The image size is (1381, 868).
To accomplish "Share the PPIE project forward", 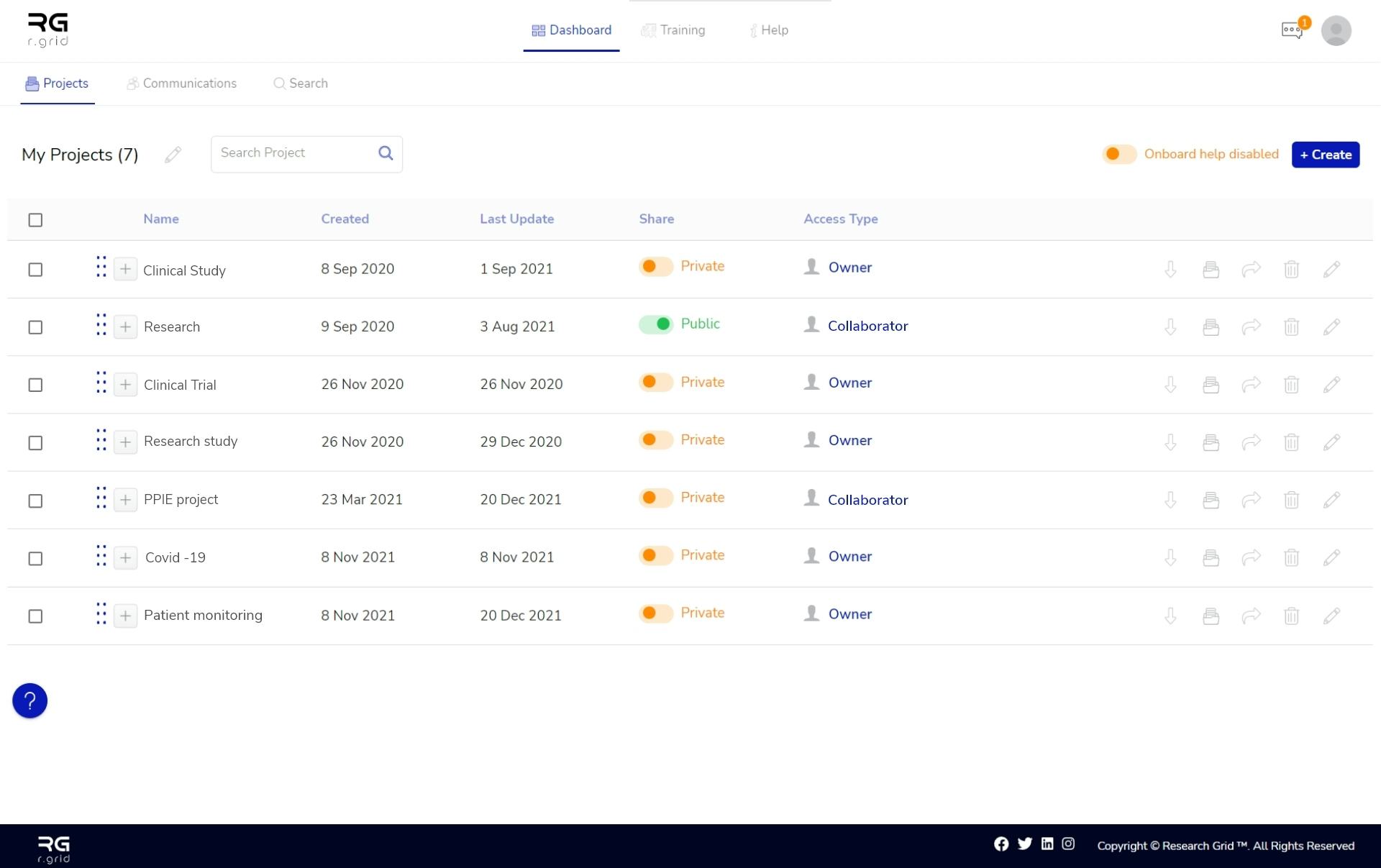I will 1252,500.
